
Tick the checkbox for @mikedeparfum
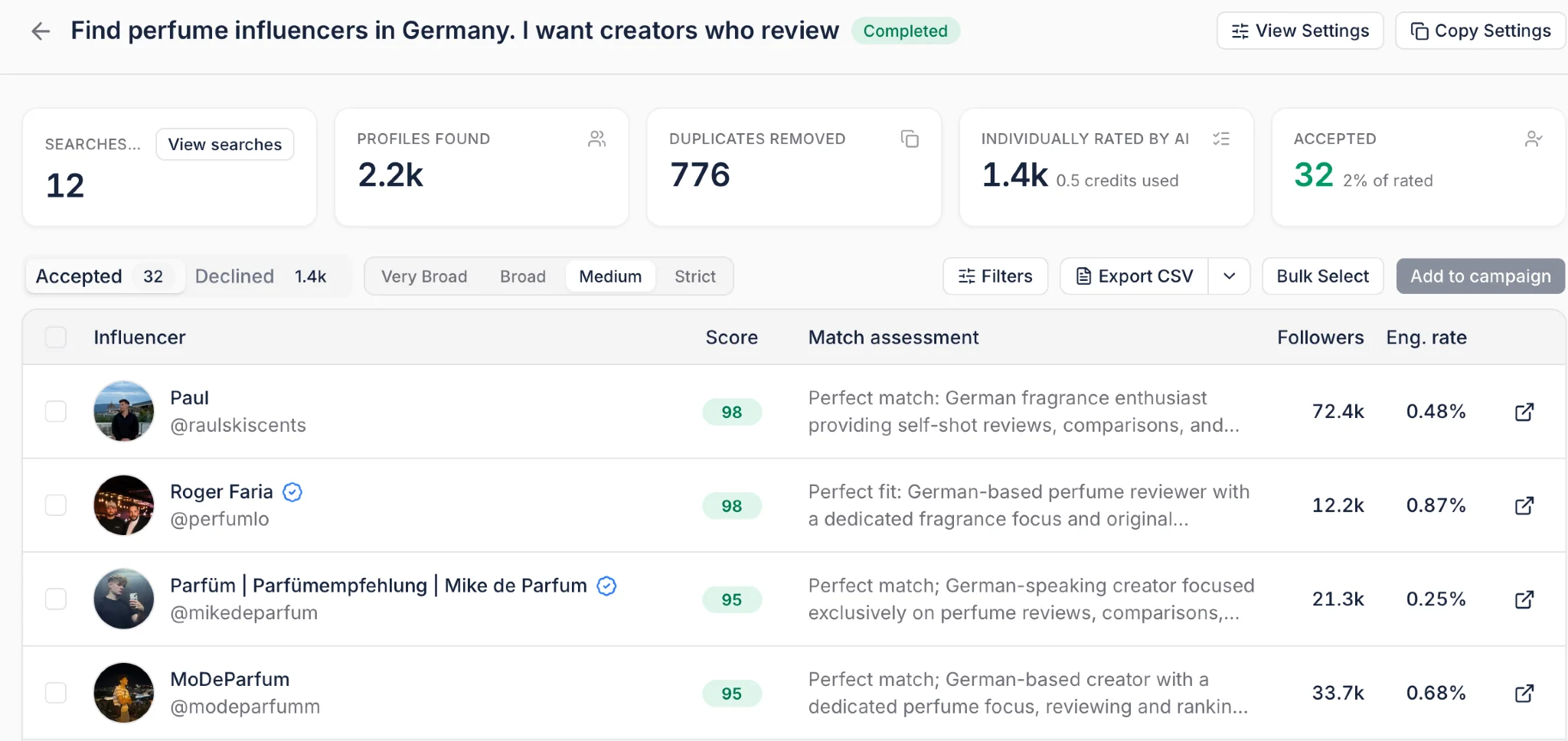click(x=56, y=599)
